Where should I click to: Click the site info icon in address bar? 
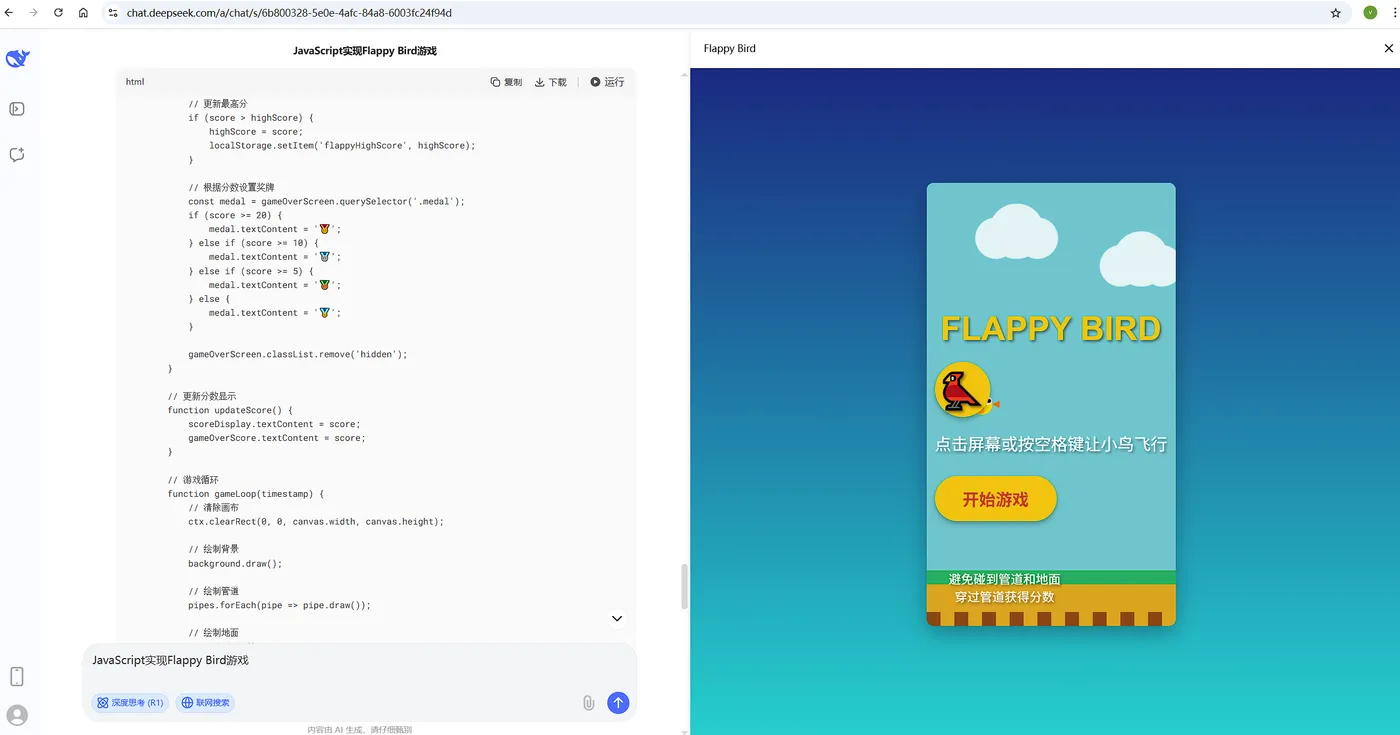[112, 13]
